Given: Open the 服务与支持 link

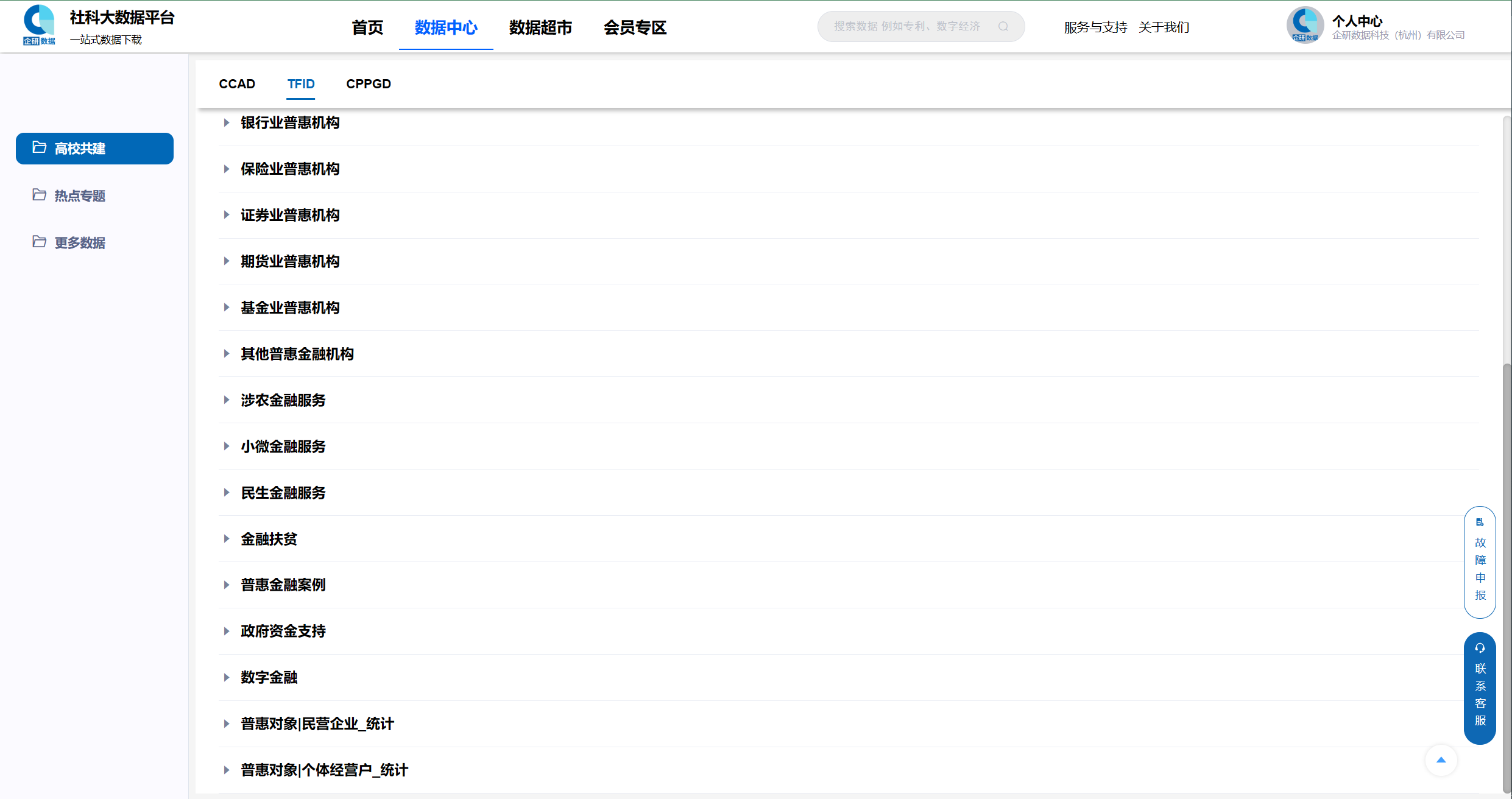Looking at the screenshot, I should click(x=1095, y=27).
